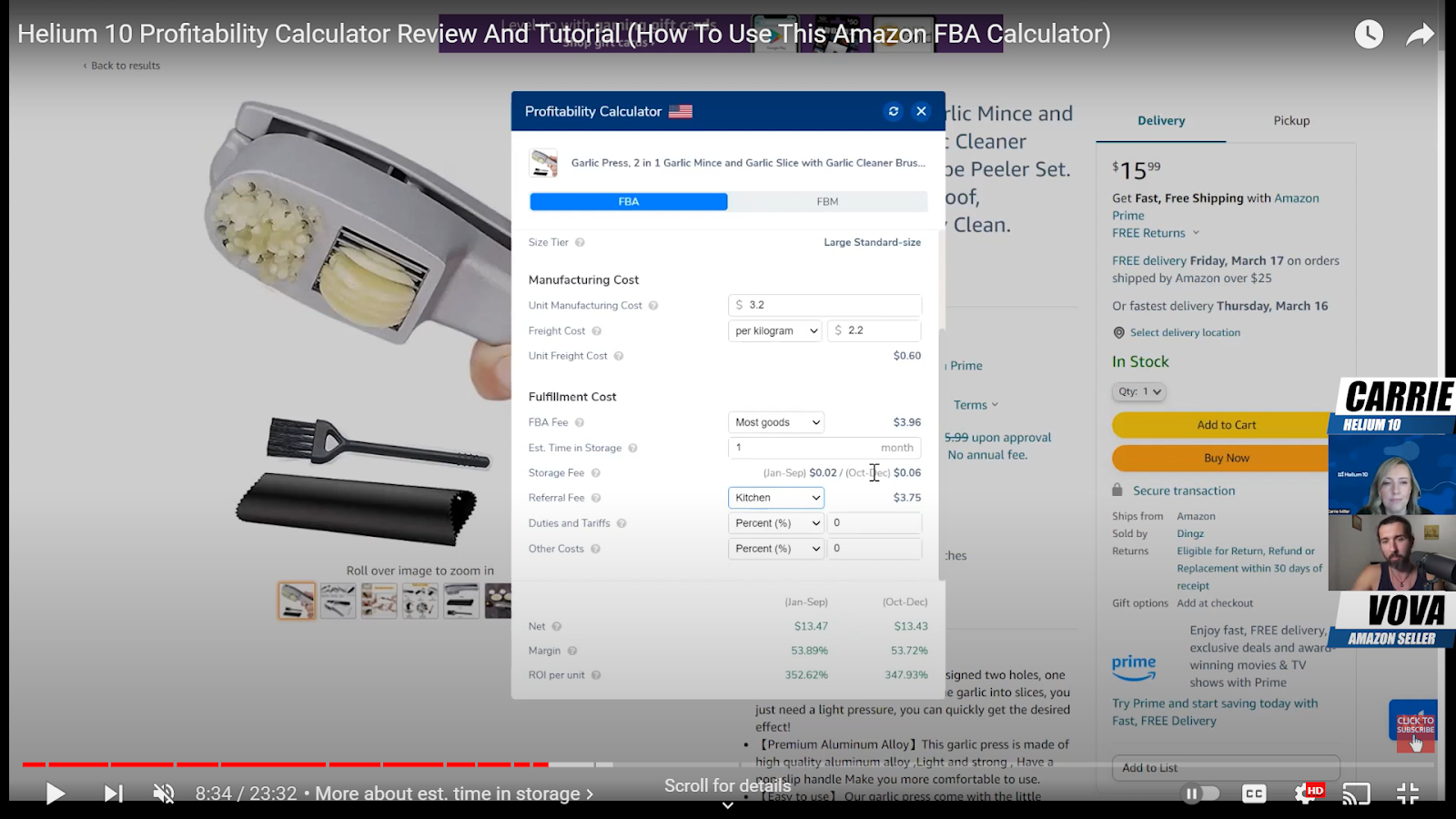Click the Watch Later clock icon
1456x819 pixels.
(1369, 35)
